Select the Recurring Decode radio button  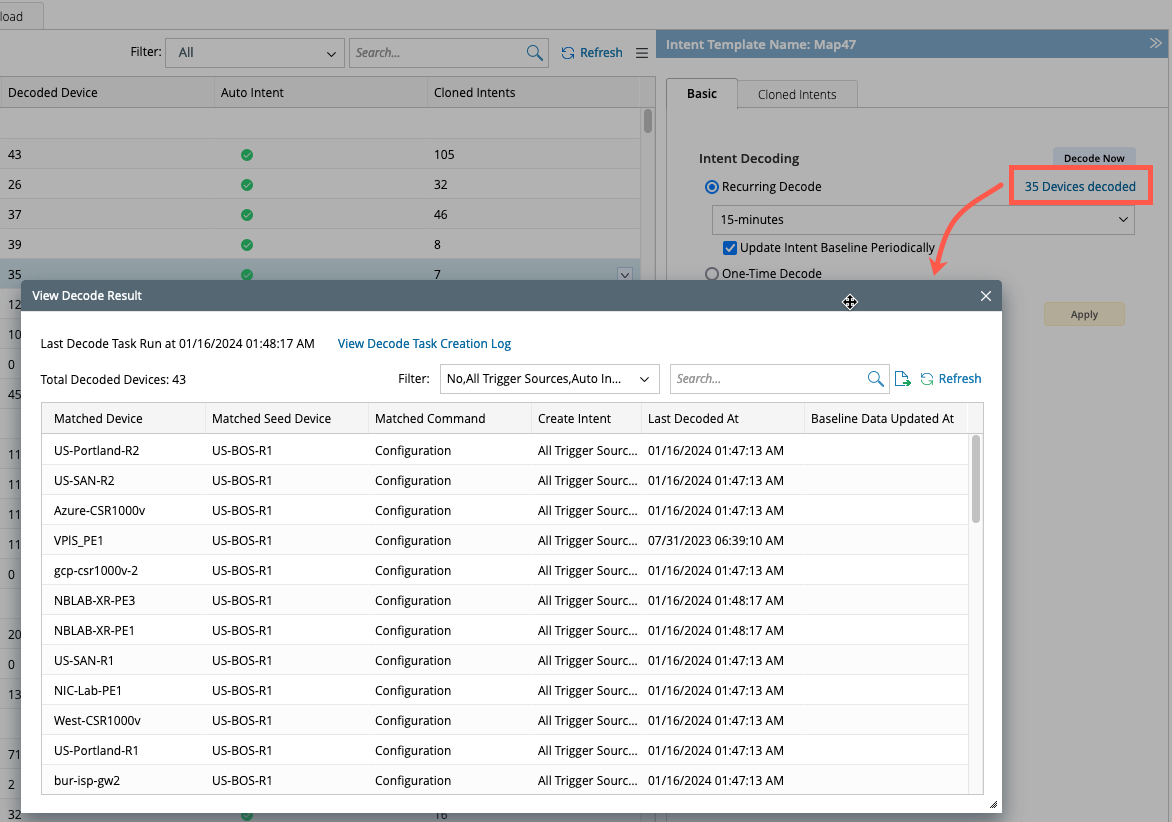pyautogui.click(x=712, y=187)
